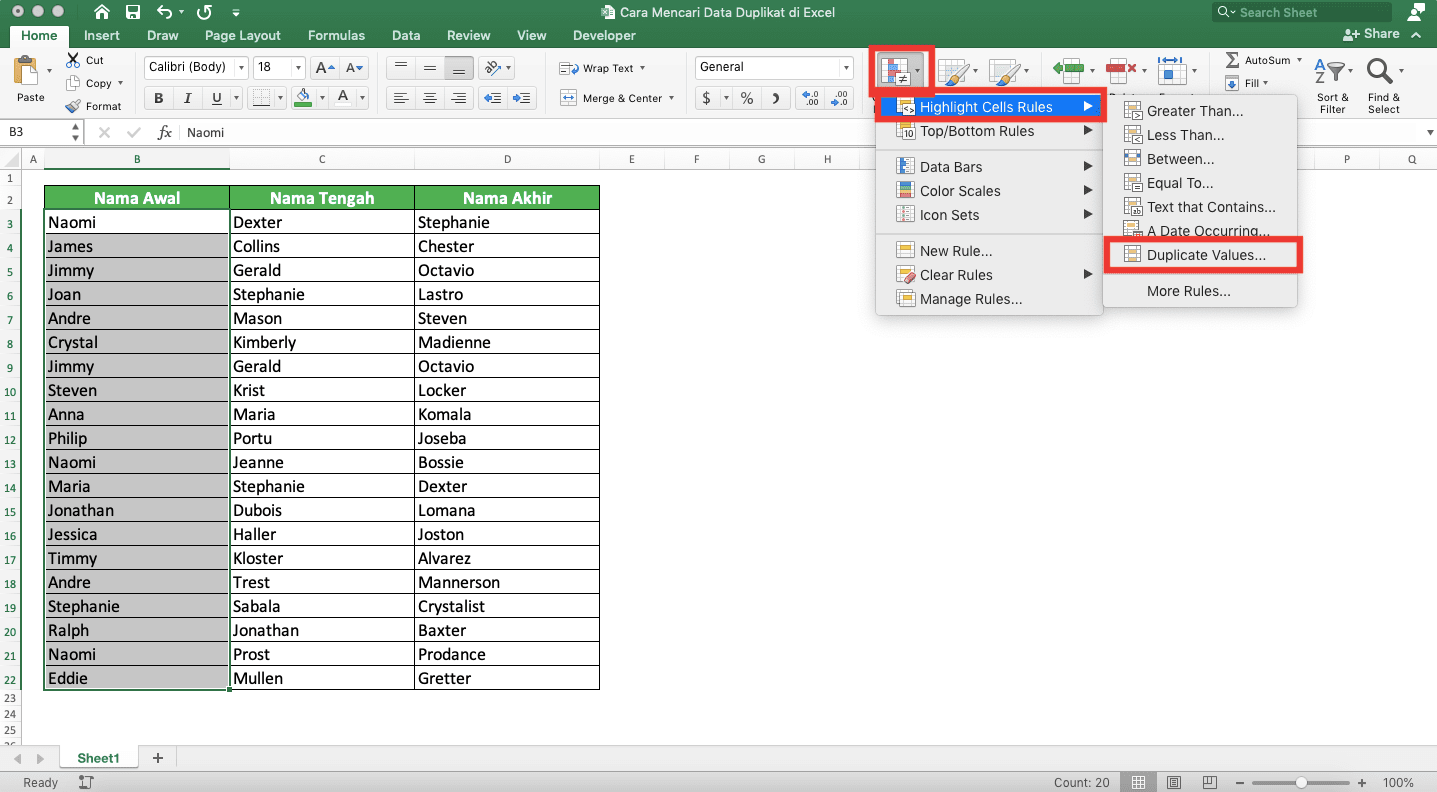
Task: Toggle bold formatting
Action: pyautogui.click(x=158, y=98)
